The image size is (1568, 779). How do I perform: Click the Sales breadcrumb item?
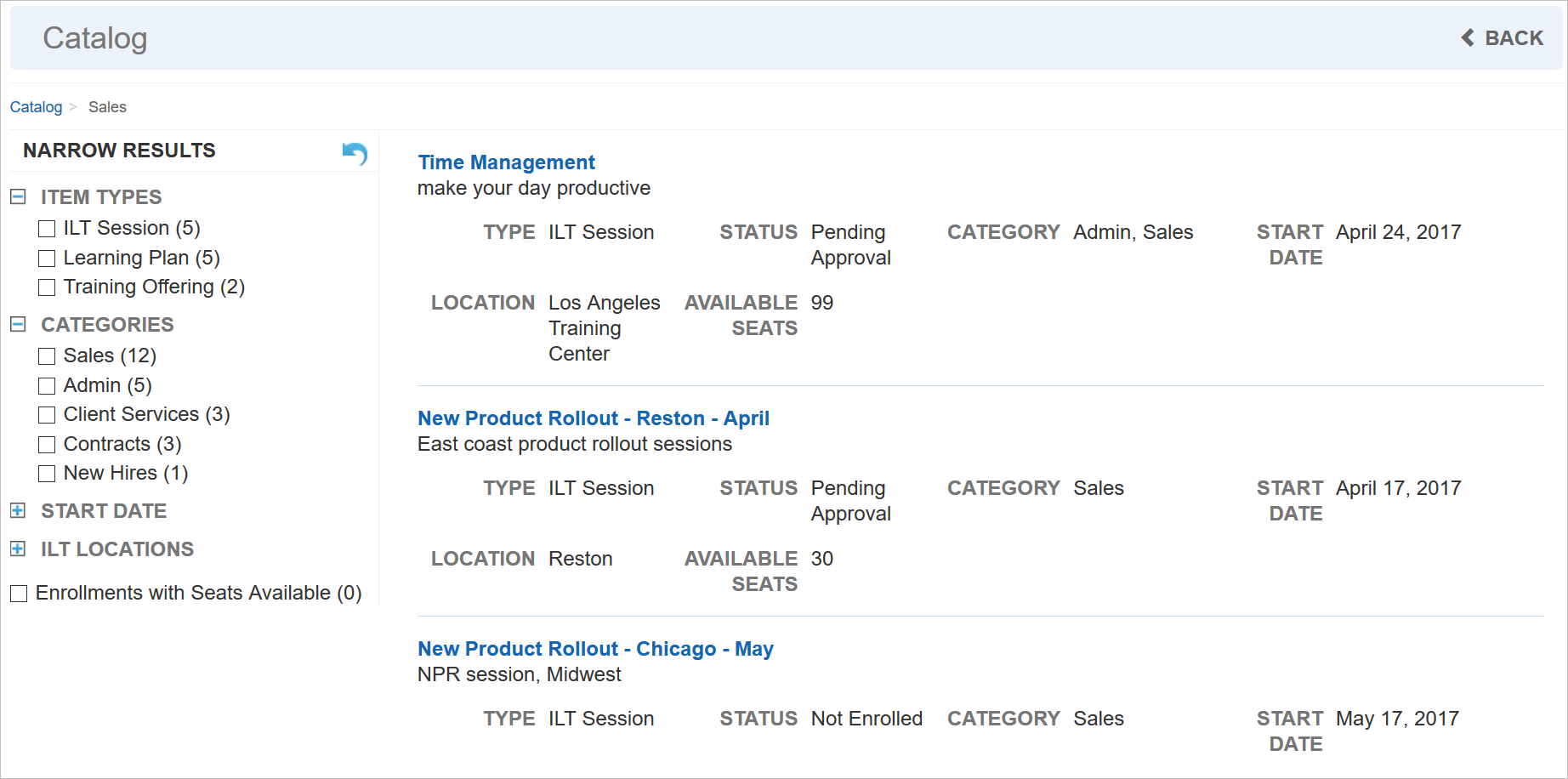pyautogui.click(x=107, y=107)
